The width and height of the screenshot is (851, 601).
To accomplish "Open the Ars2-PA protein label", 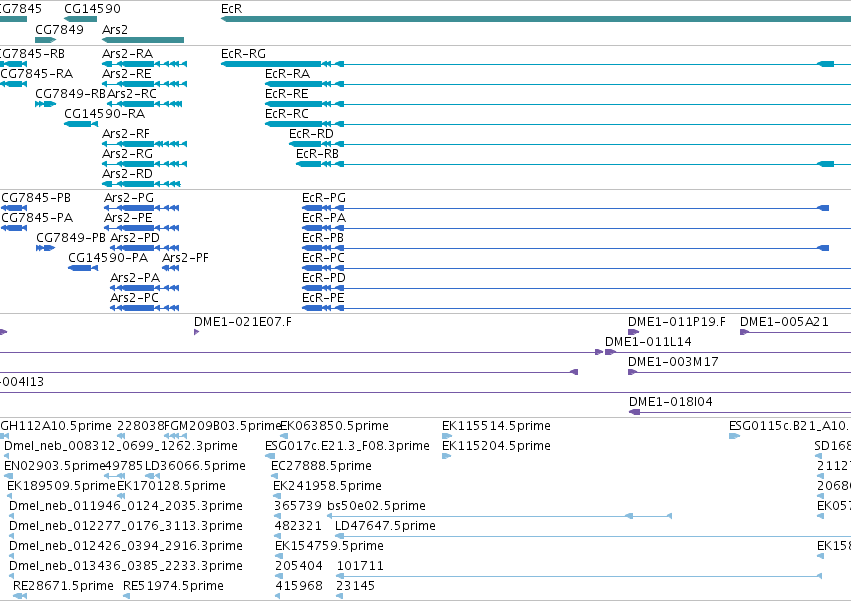I will (x=135, y=279).
